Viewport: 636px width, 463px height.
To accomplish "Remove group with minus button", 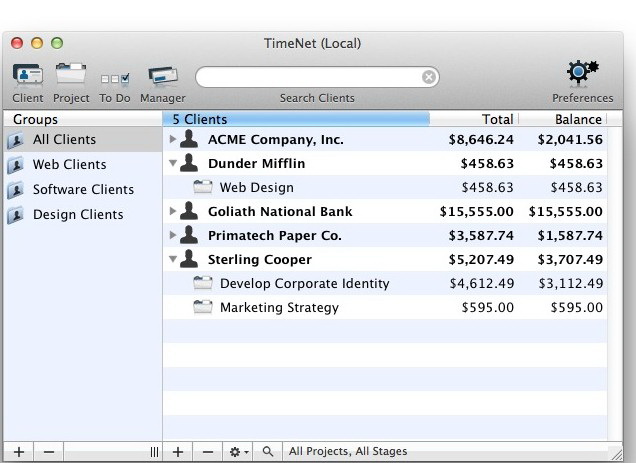I will (49, 452).
